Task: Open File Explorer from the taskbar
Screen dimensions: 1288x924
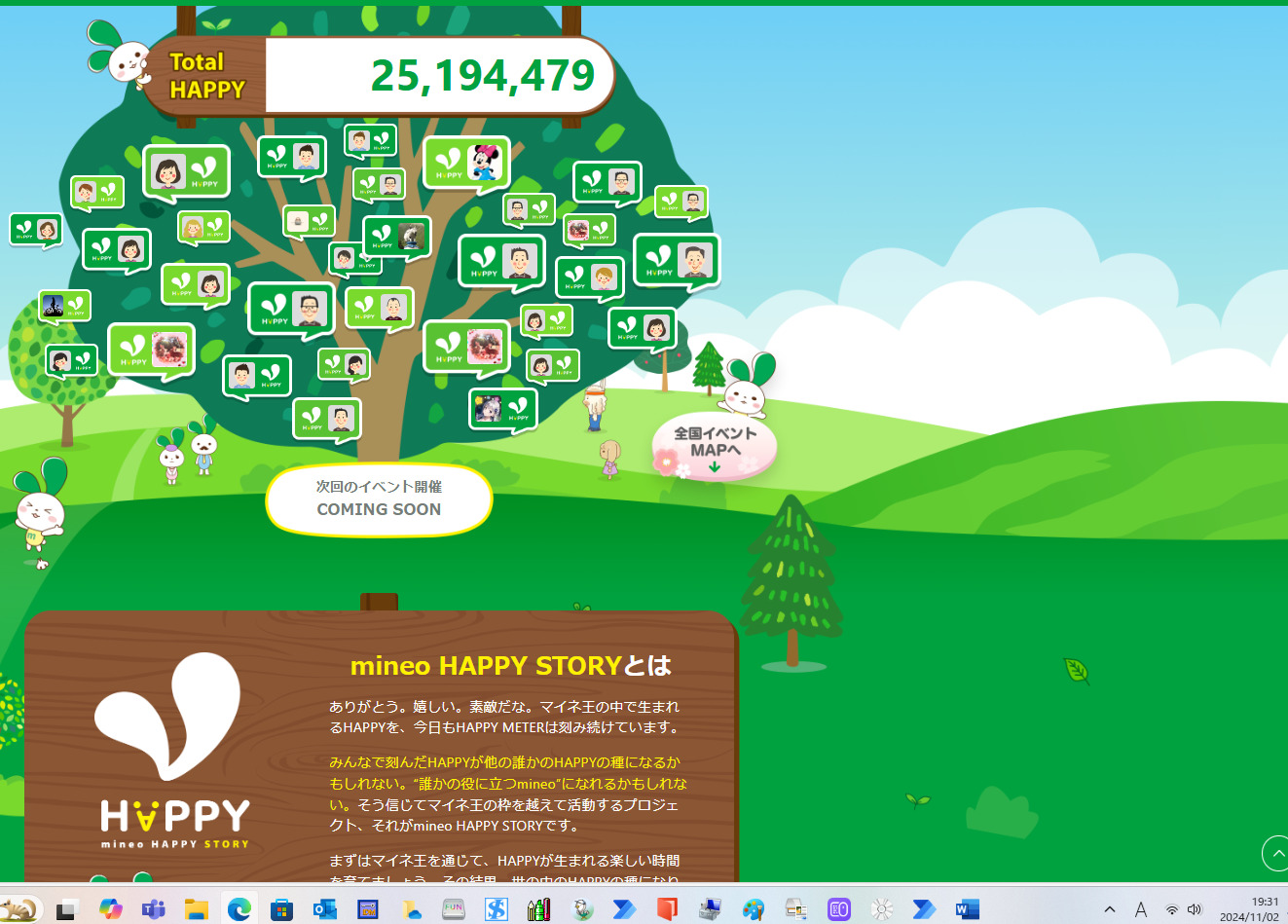Action: [197, 909]
